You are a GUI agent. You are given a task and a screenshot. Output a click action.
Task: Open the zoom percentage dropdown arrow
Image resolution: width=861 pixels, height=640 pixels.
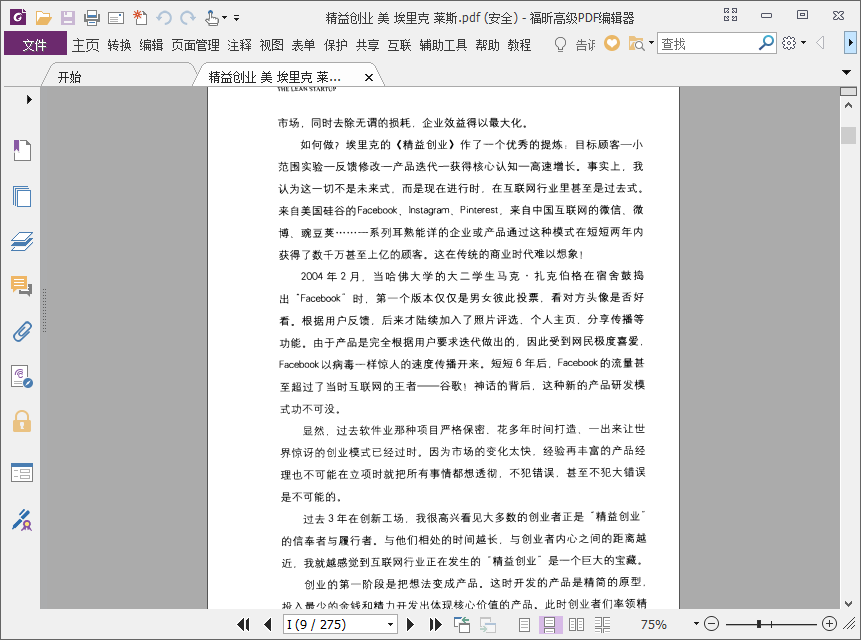(696, 624)
